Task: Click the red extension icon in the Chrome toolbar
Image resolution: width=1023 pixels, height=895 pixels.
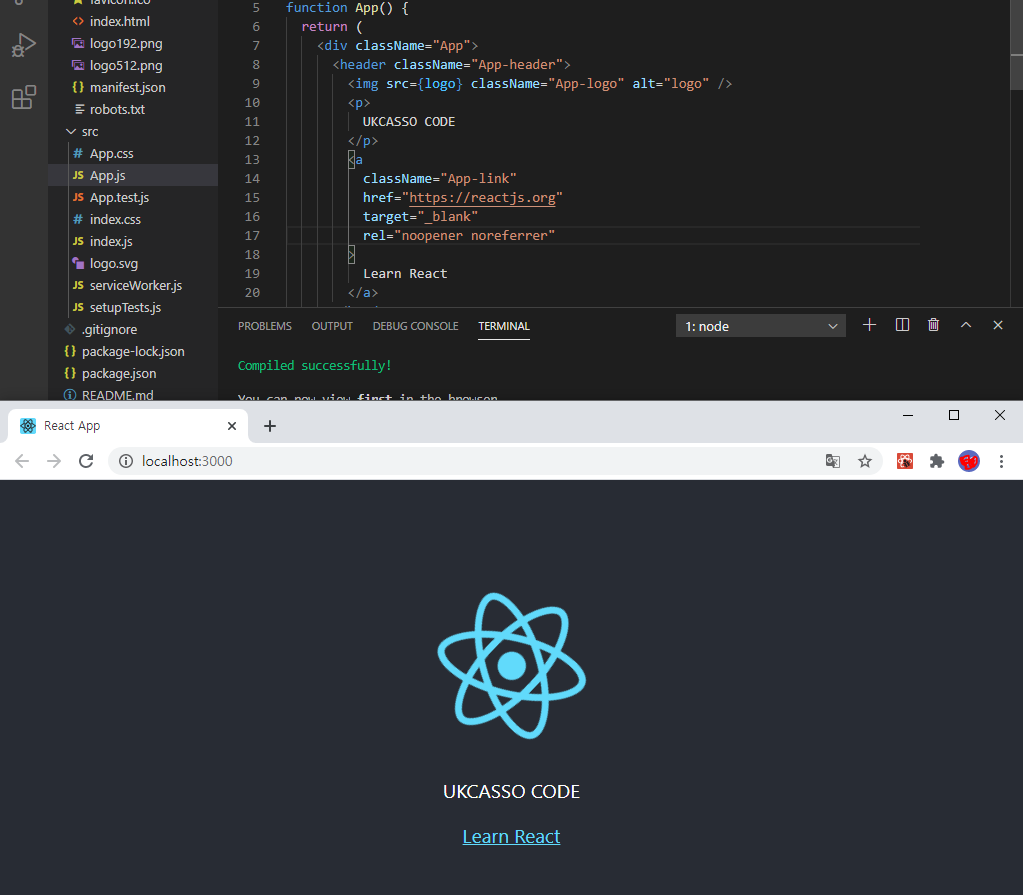Action: 905,461
